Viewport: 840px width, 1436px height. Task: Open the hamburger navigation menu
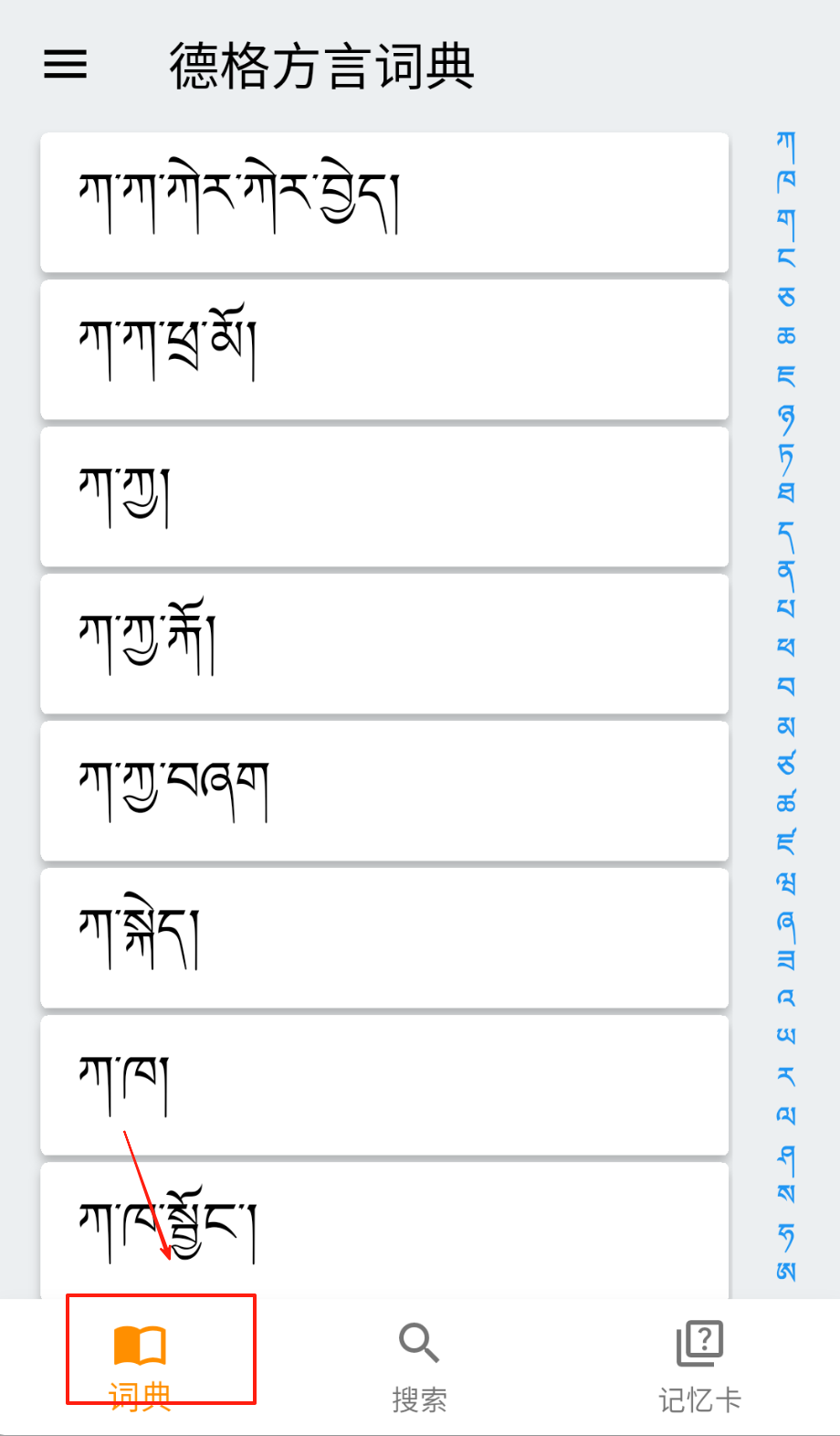click(66, 65)
